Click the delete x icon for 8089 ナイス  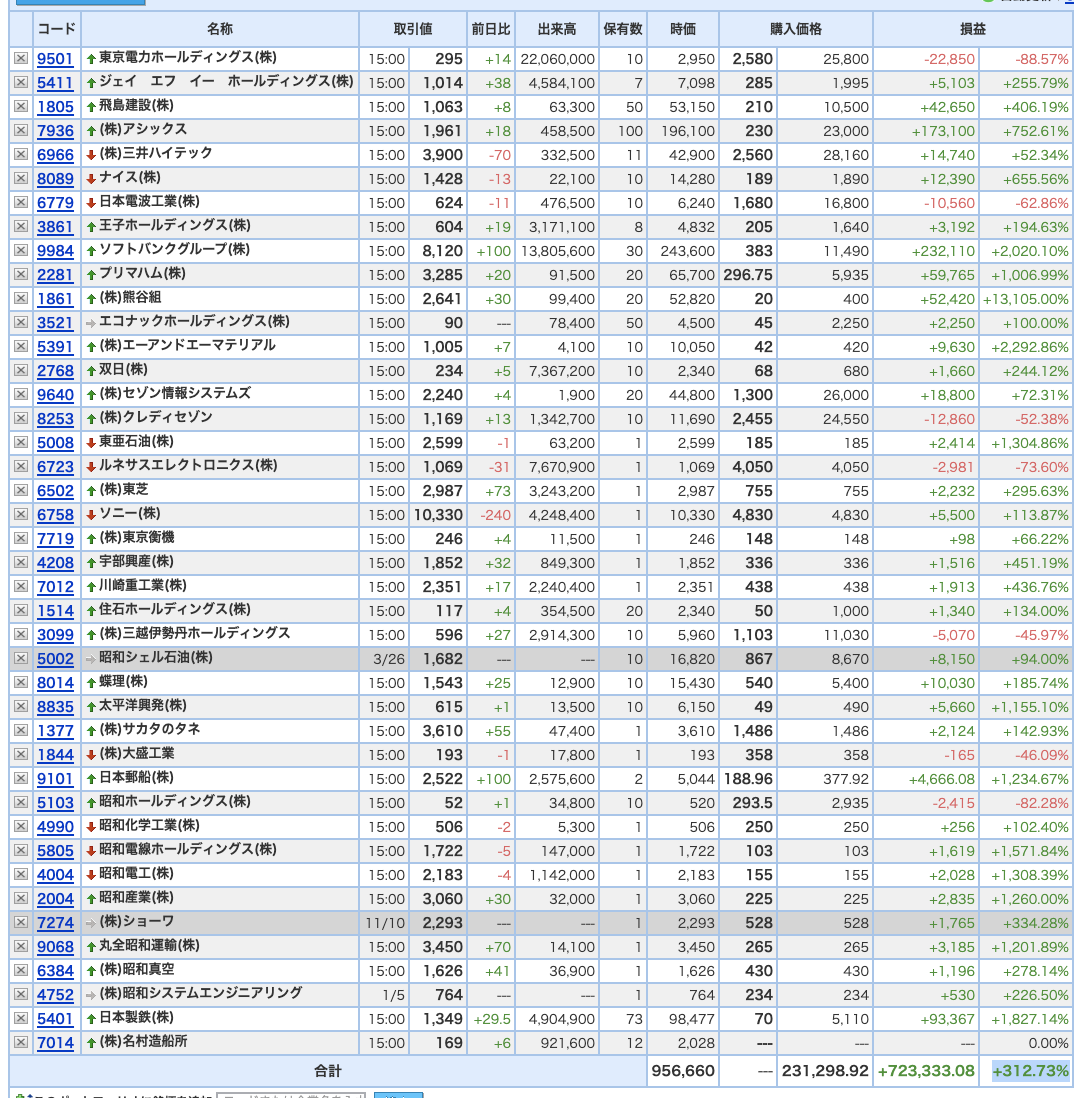point(21,179)
